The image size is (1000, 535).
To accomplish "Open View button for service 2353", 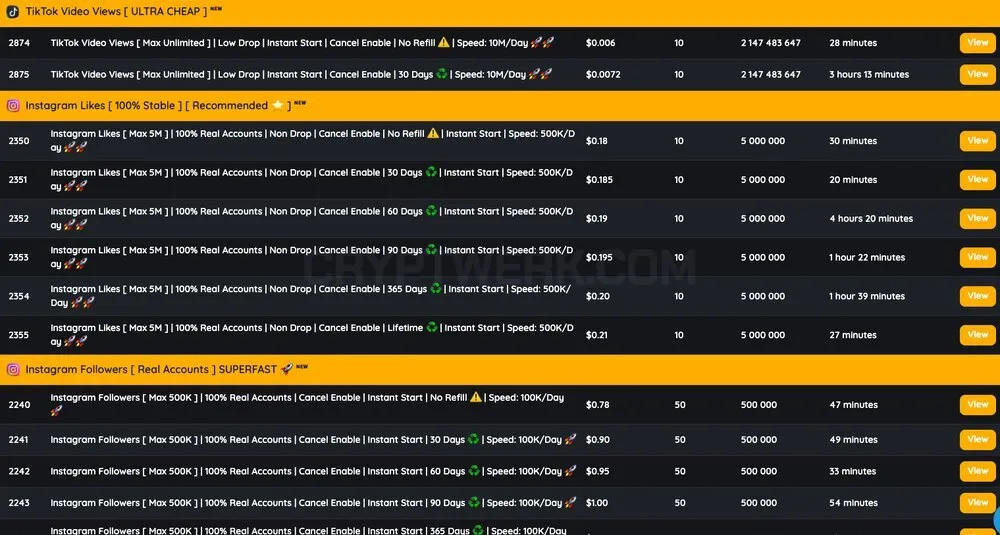I will coord(978,258).
